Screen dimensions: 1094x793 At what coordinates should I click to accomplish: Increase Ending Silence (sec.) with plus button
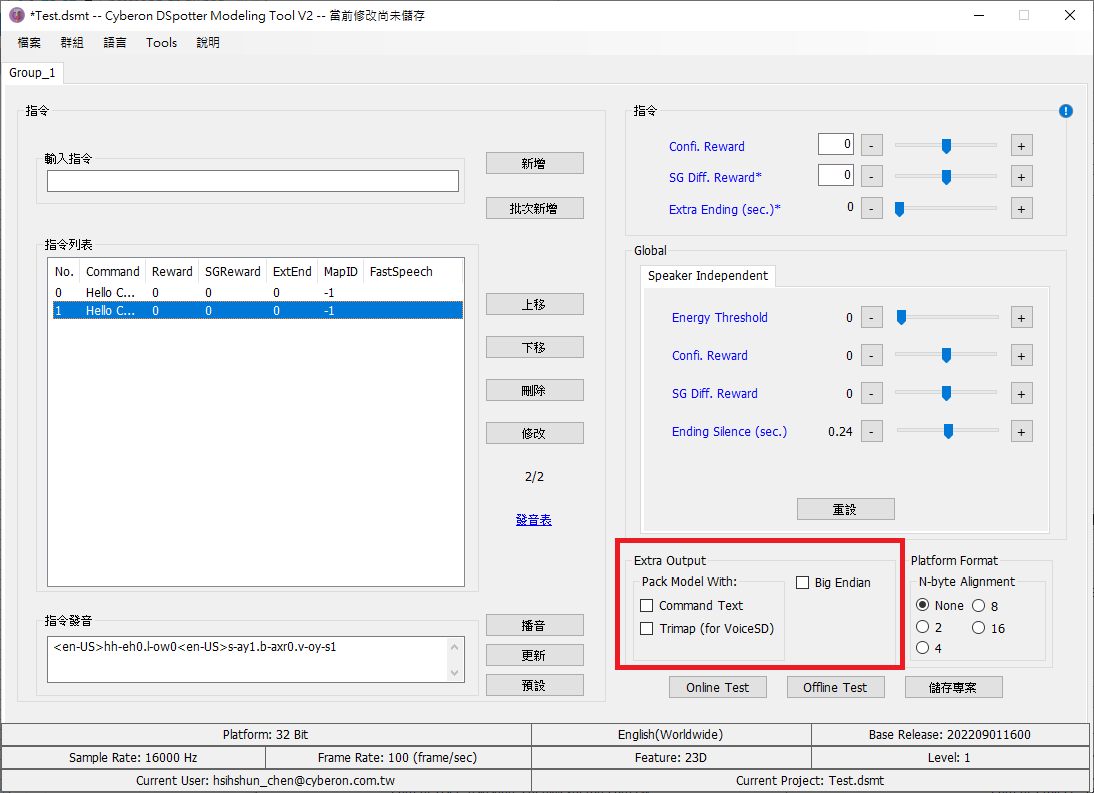(1021, 432)
